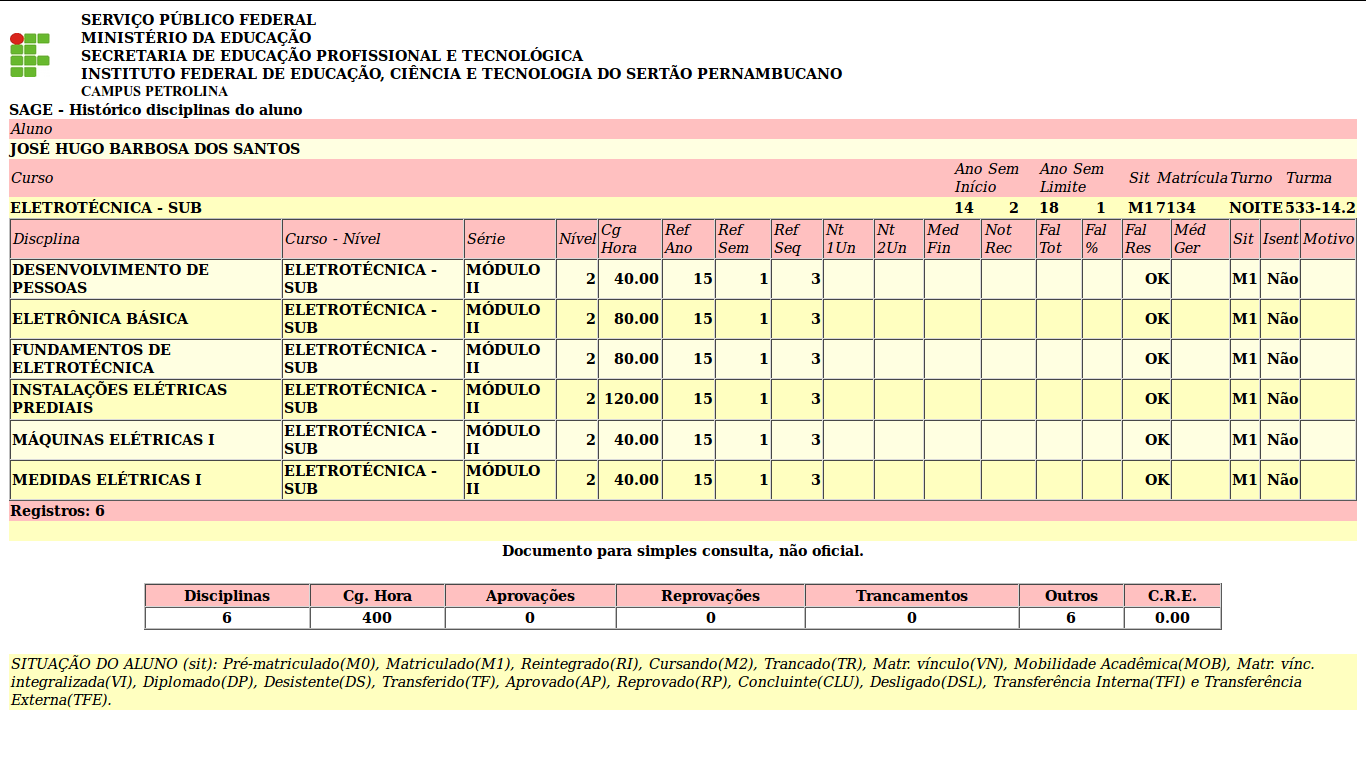Click the C.R.E. summary header
The image size is (1366, 768).
click(x=1172, y=596)
